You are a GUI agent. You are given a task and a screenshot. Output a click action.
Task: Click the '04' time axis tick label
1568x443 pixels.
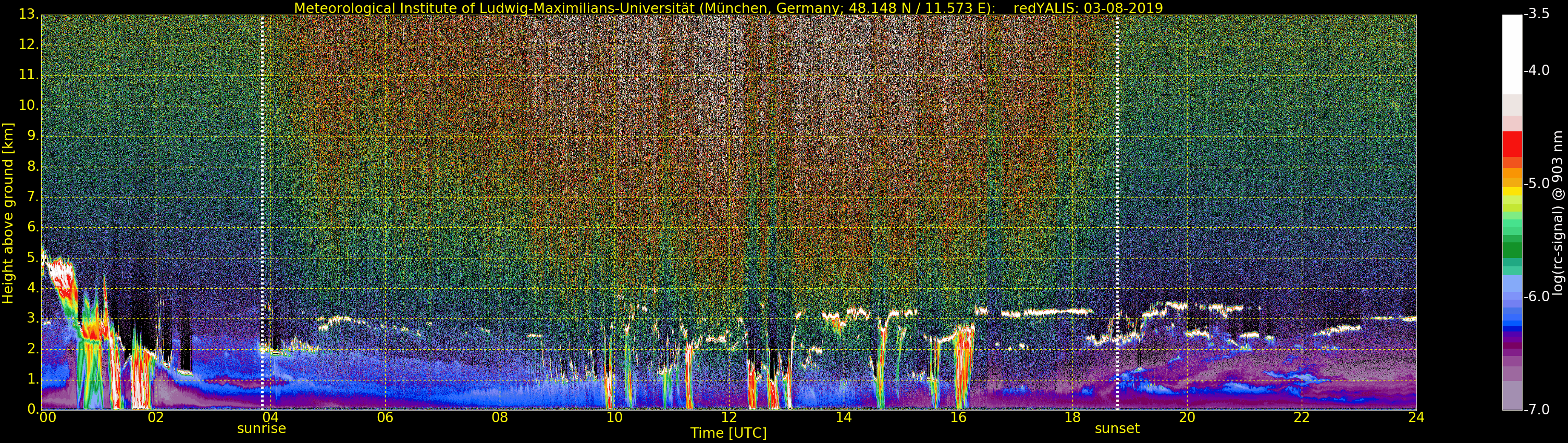pos(270,417)
